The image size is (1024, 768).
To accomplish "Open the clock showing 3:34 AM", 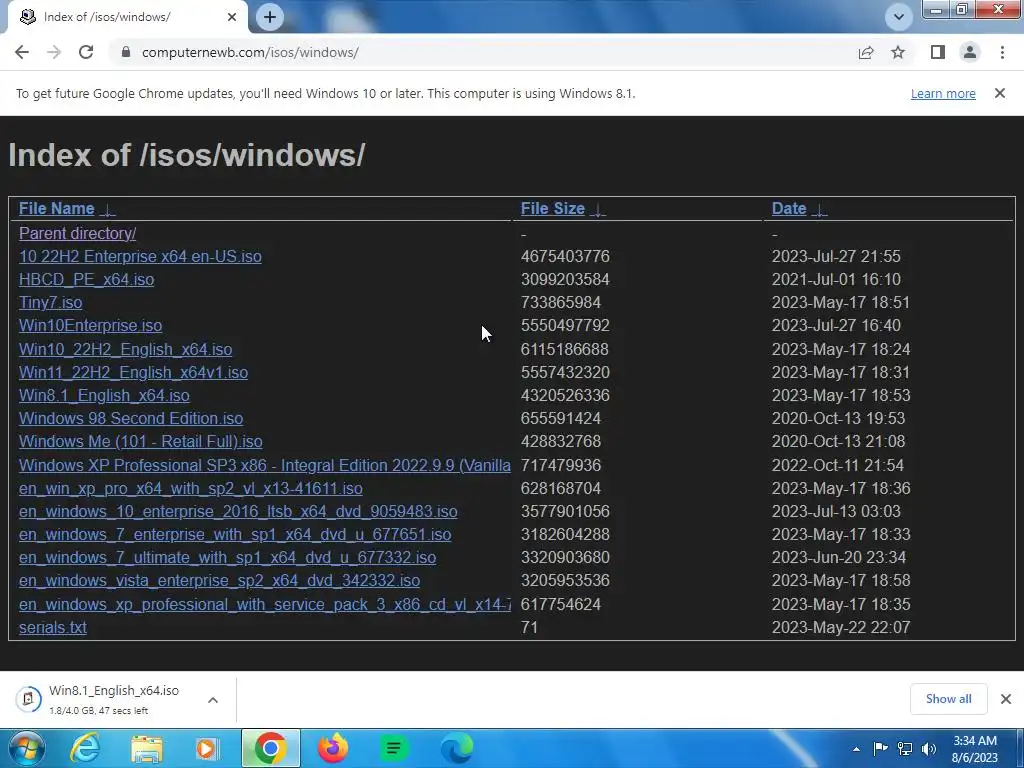I will (x=975, y=749).
